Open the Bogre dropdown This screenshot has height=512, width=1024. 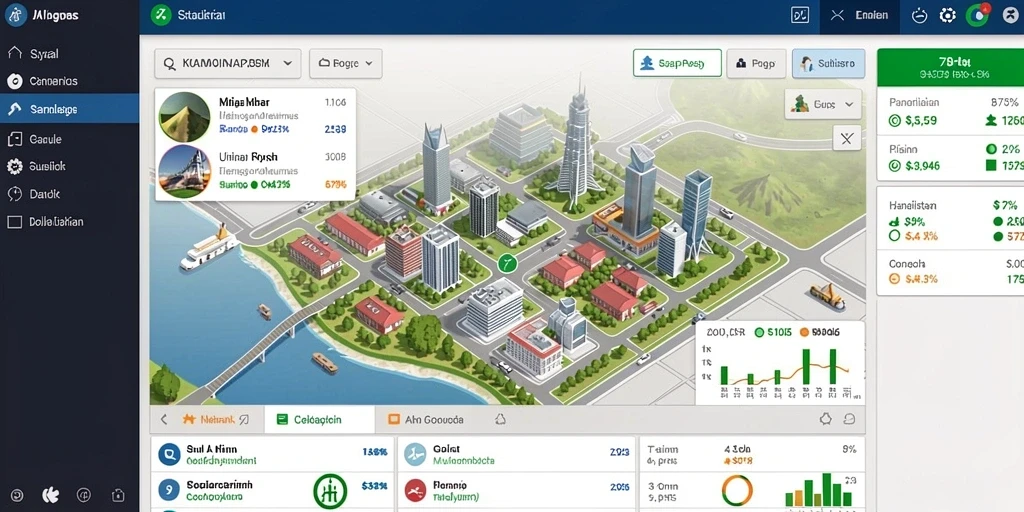click(x=345, y=64)
